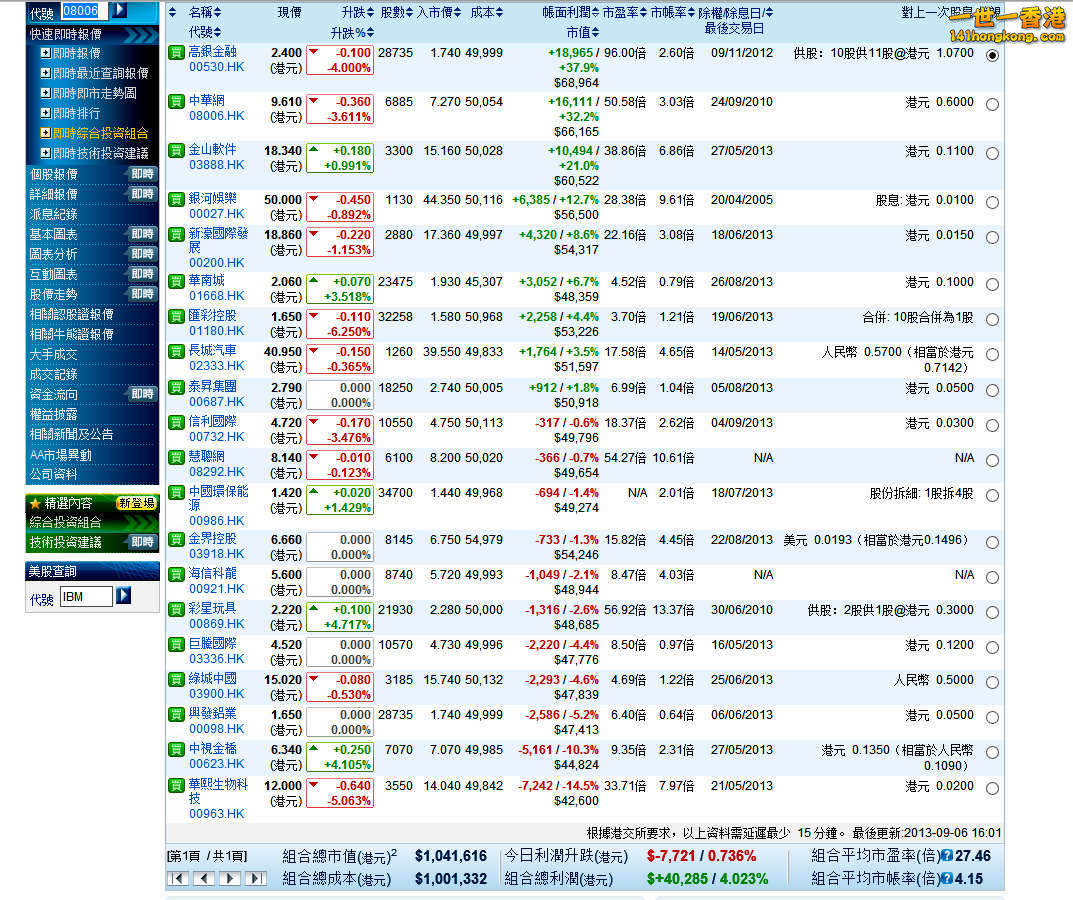Click the buy icon beside 巨騰國際

click(177, 645)
